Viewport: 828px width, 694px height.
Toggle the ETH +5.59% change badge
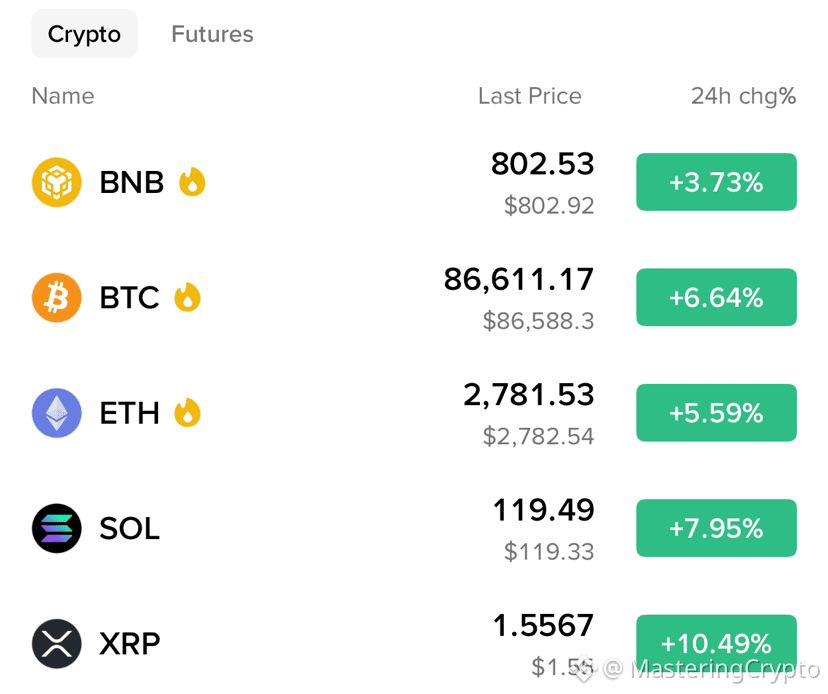coord(717,412)
